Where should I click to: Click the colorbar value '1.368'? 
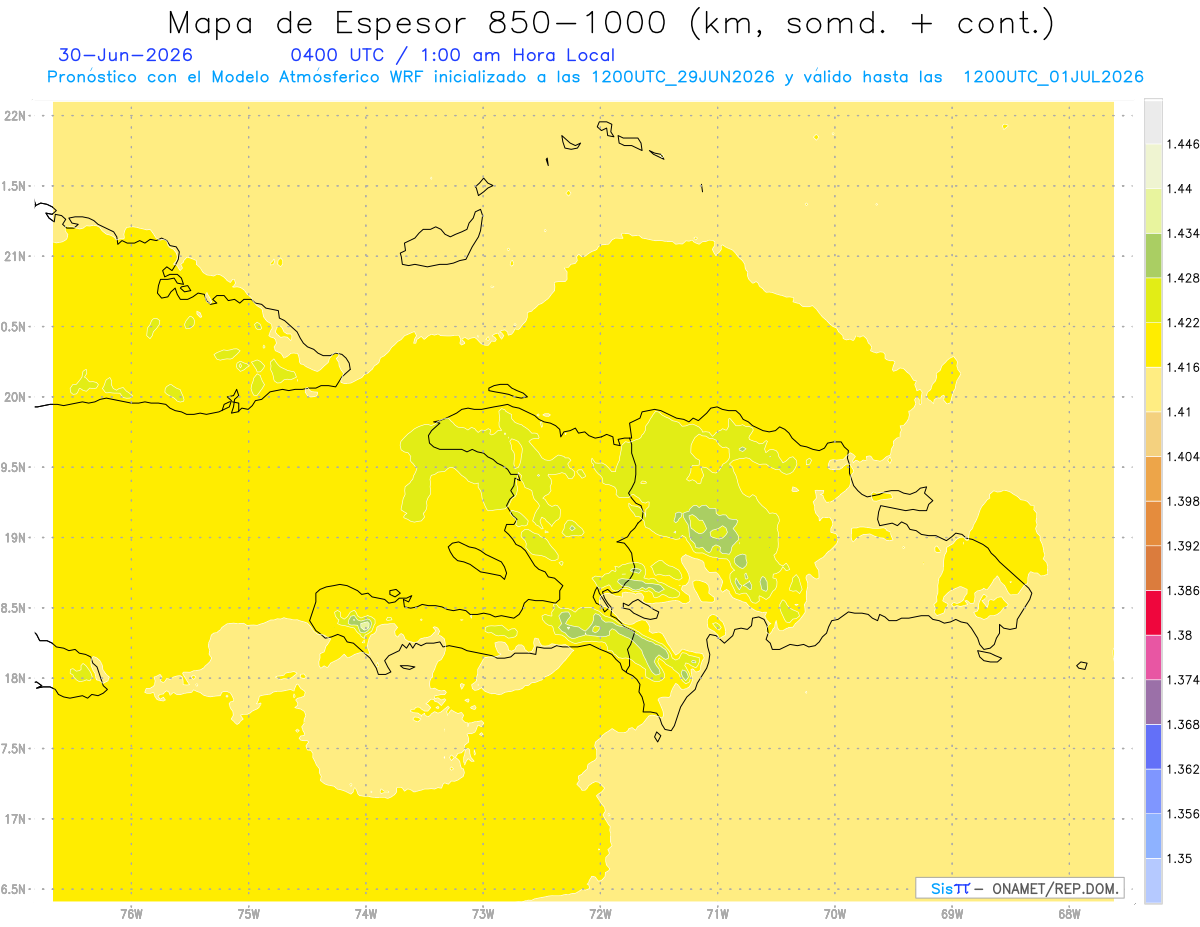click(x=1183, y=724)
